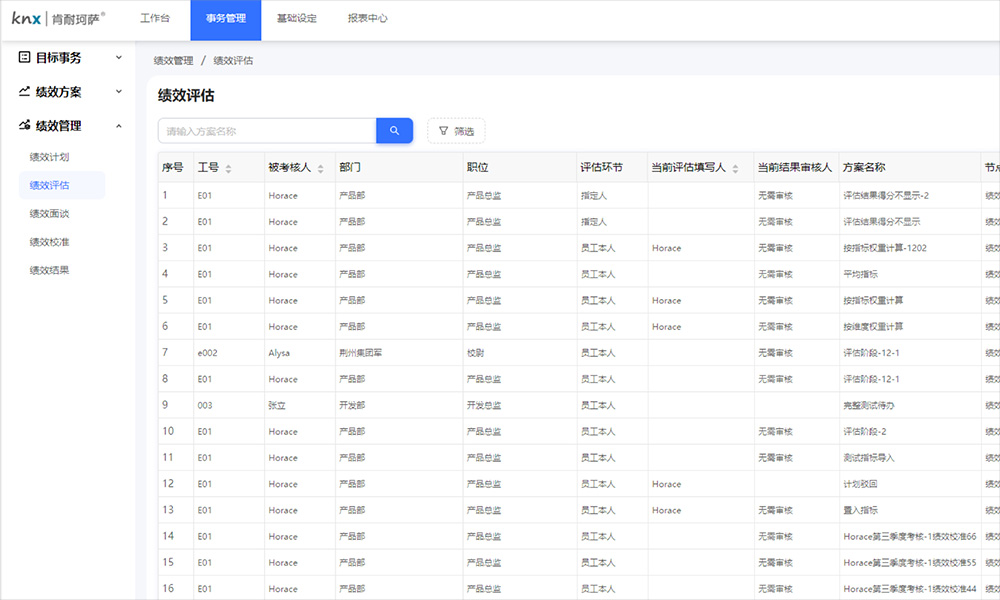
Task: Click 绩效管理 breadcrumb link
Action: tap(173, 61)
